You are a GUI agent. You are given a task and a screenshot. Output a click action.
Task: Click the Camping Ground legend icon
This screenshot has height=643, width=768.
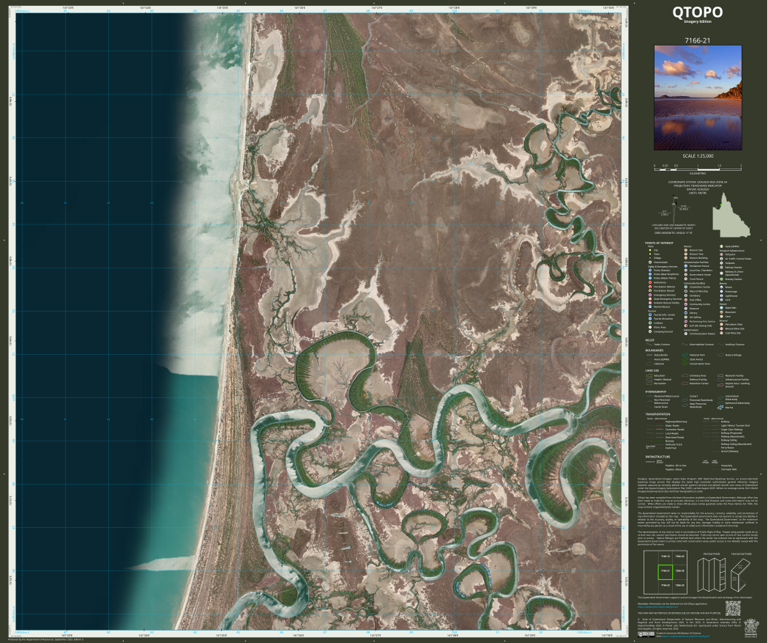point(650,332)
